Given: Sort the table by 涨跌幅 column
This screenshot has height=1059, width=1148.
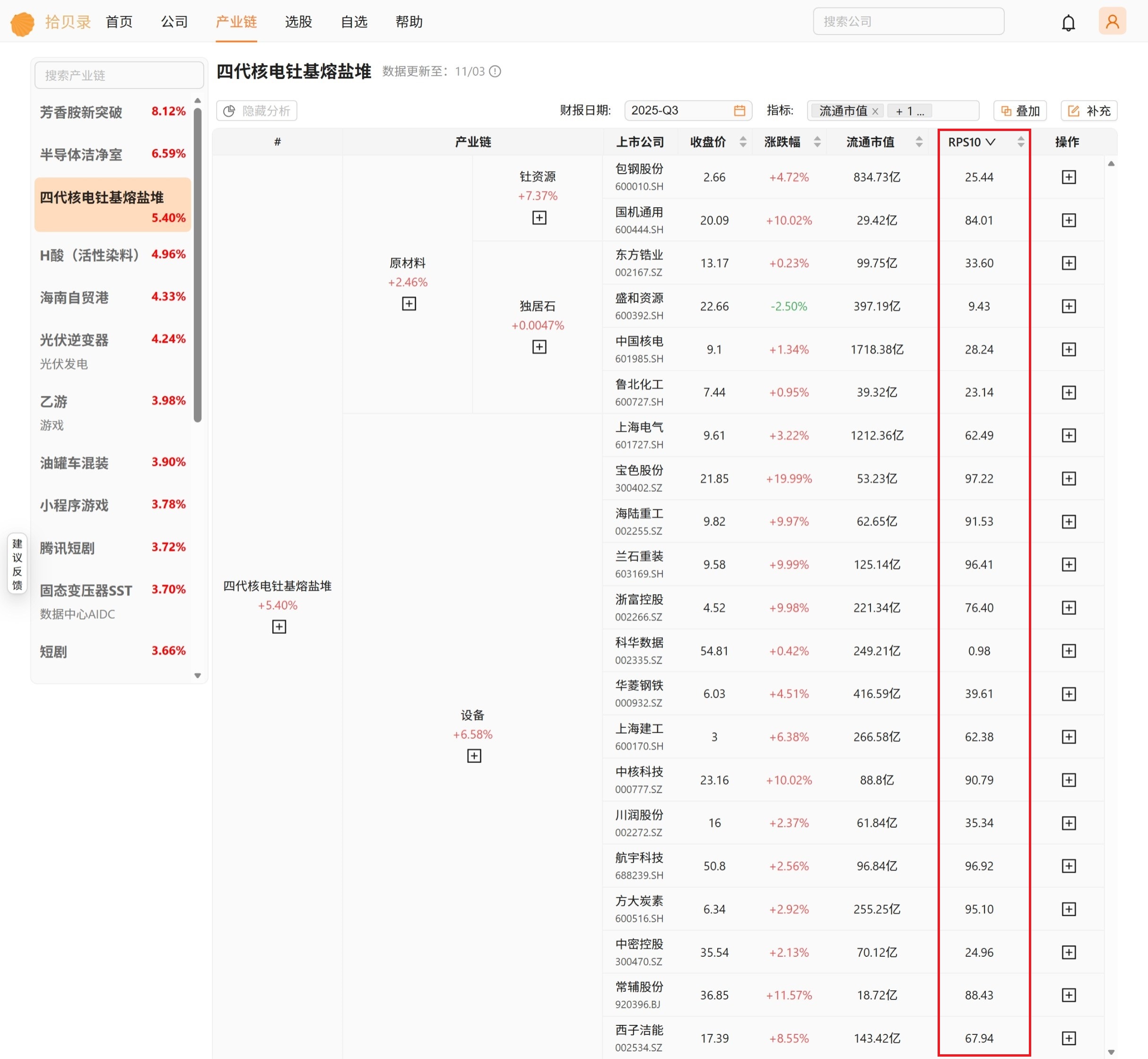Looking at the screenshot, I should (817, 142).
